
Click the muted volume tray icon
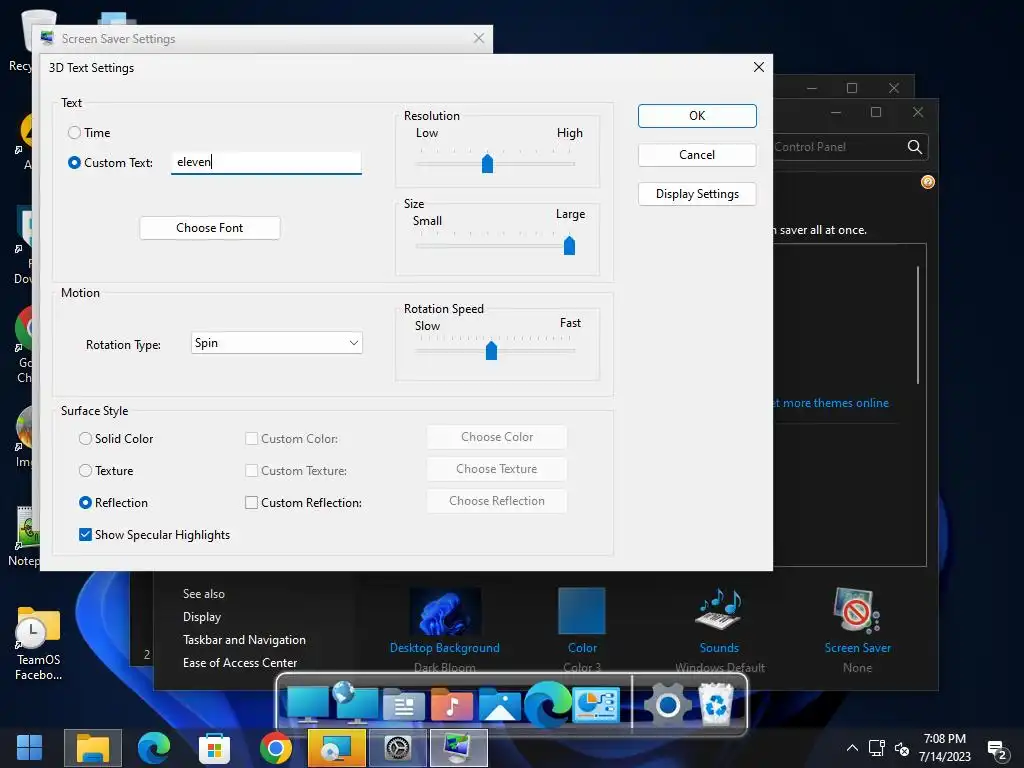(902, 748)
